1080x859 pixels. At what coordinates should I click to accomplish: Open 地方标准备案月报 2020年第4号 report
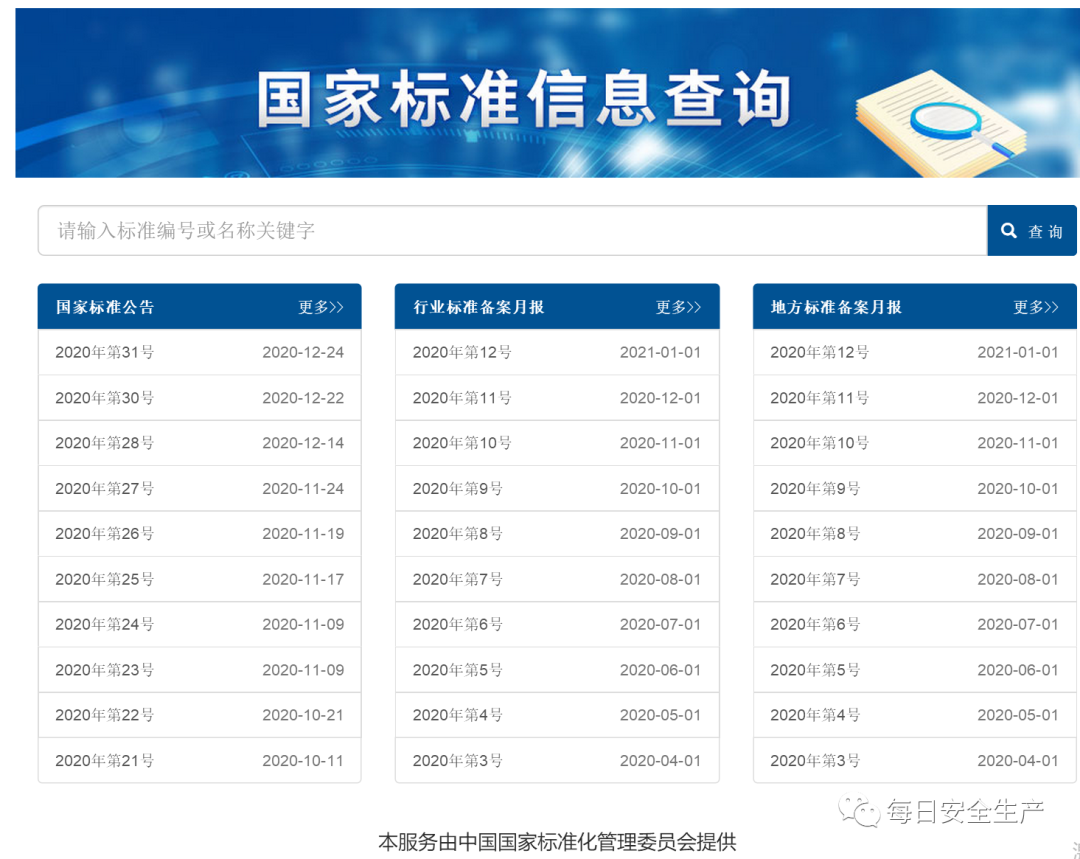click(x=815, y=716)
